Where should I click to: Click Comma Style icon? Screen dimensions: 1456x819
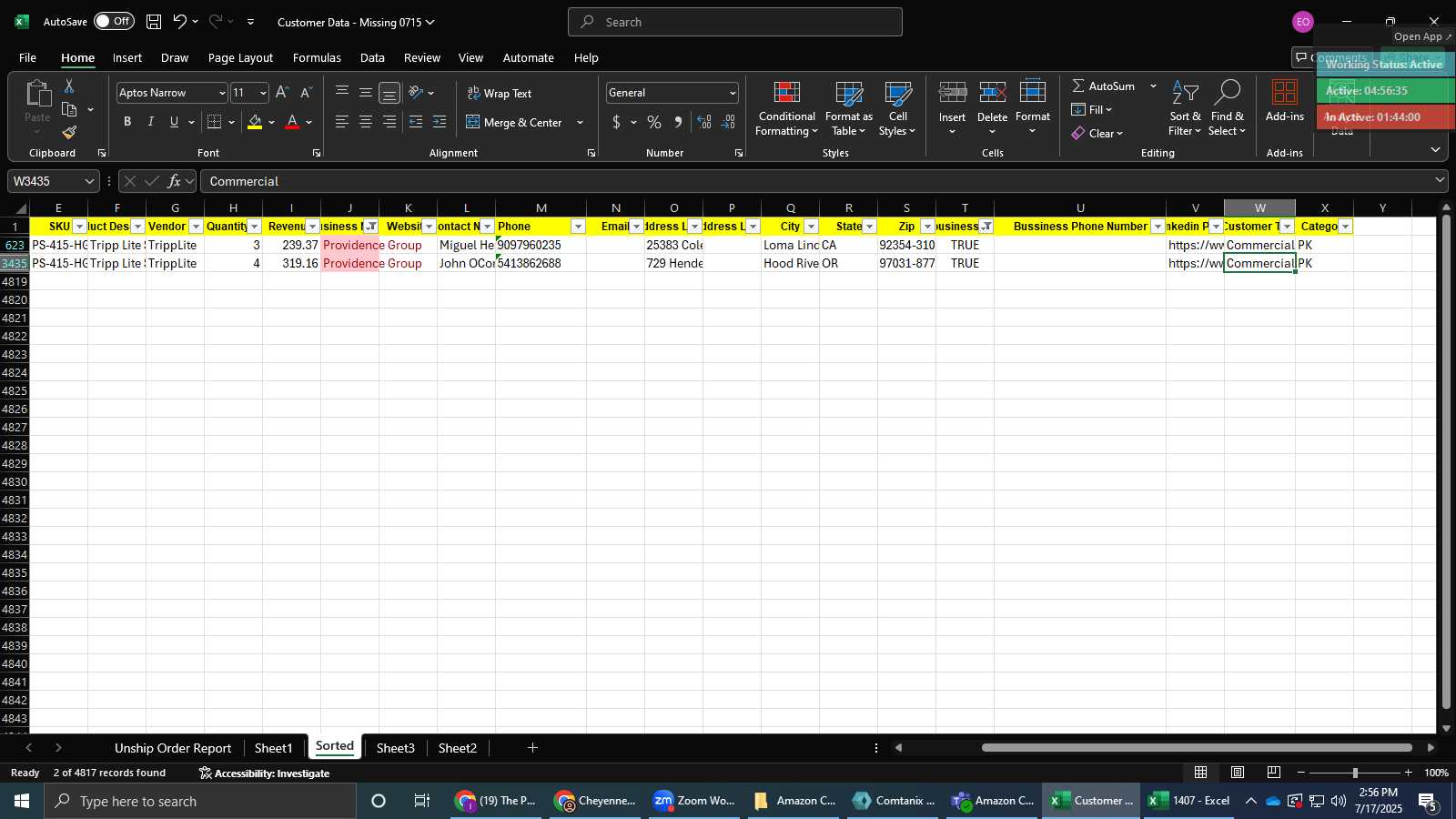678,122
